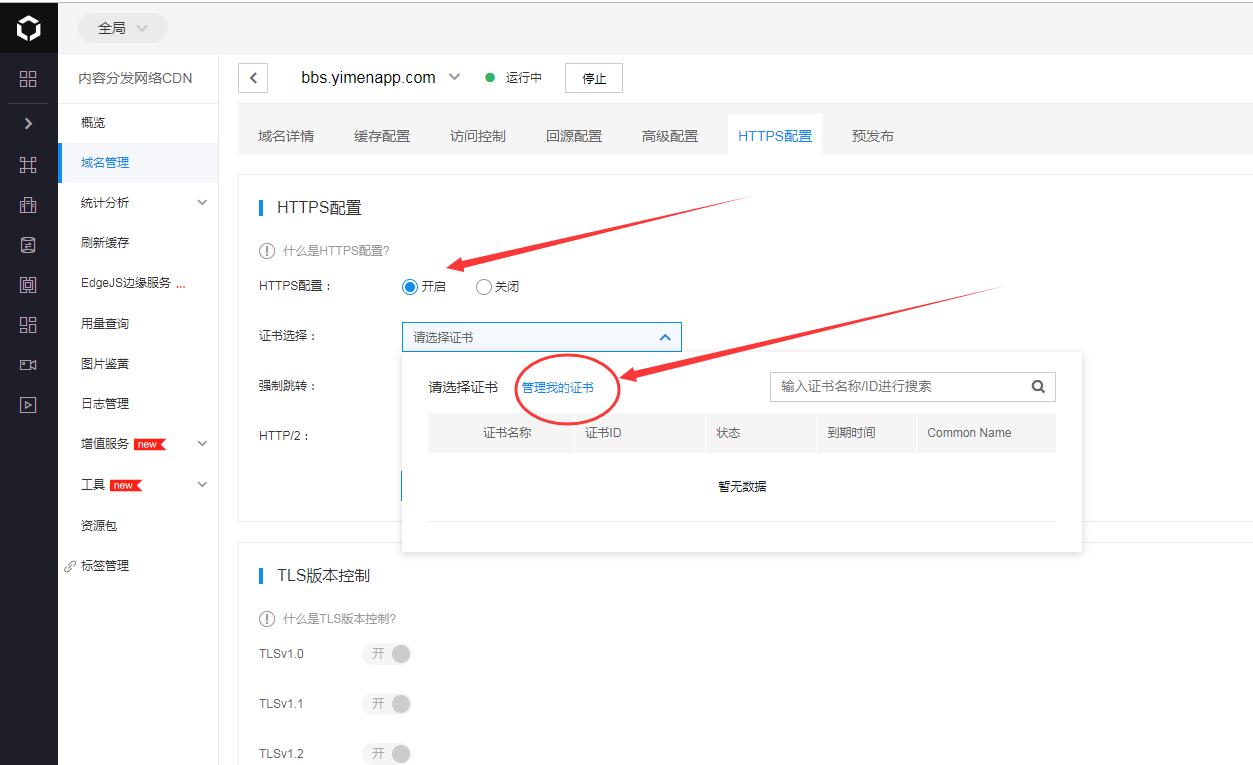Click the 证书ID column header
The width and height of the screenshot is (1253, 765).
603,433
